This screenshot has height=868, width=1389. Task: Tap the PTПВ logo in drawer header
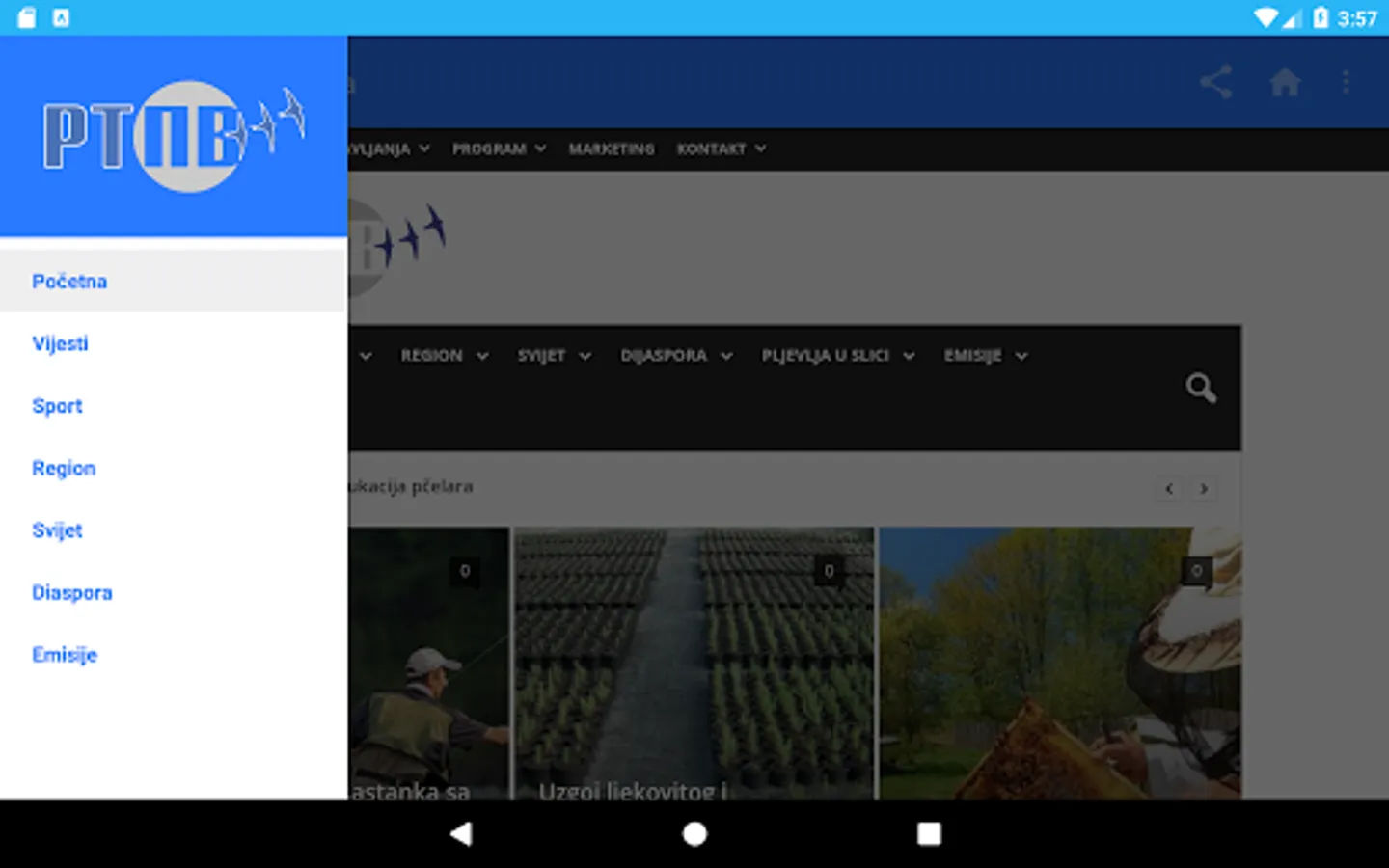174,136
